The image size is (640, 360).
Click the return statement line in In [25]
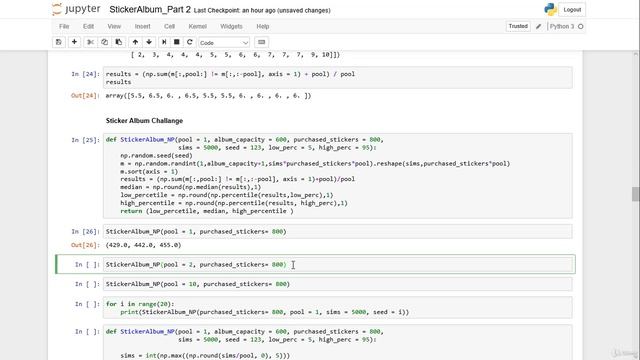[x=207, y=211]
